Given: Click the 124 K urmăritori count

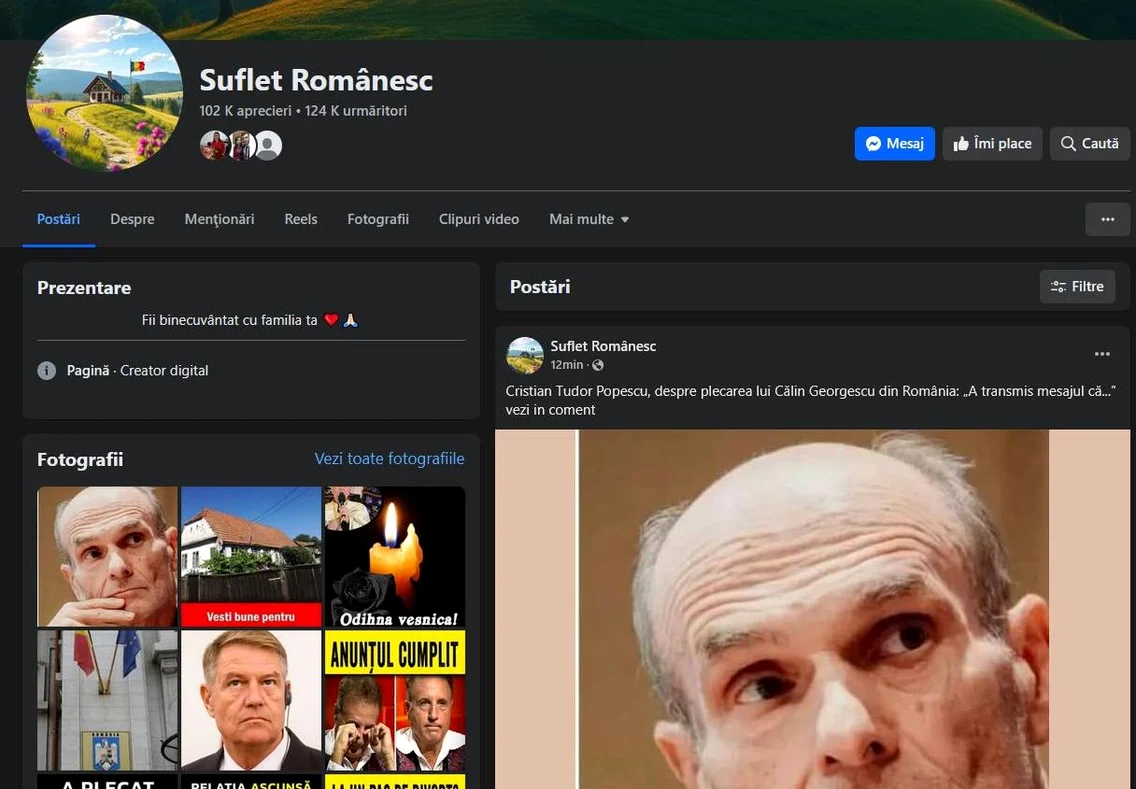Looking at the screenshot, I should 356,111.
